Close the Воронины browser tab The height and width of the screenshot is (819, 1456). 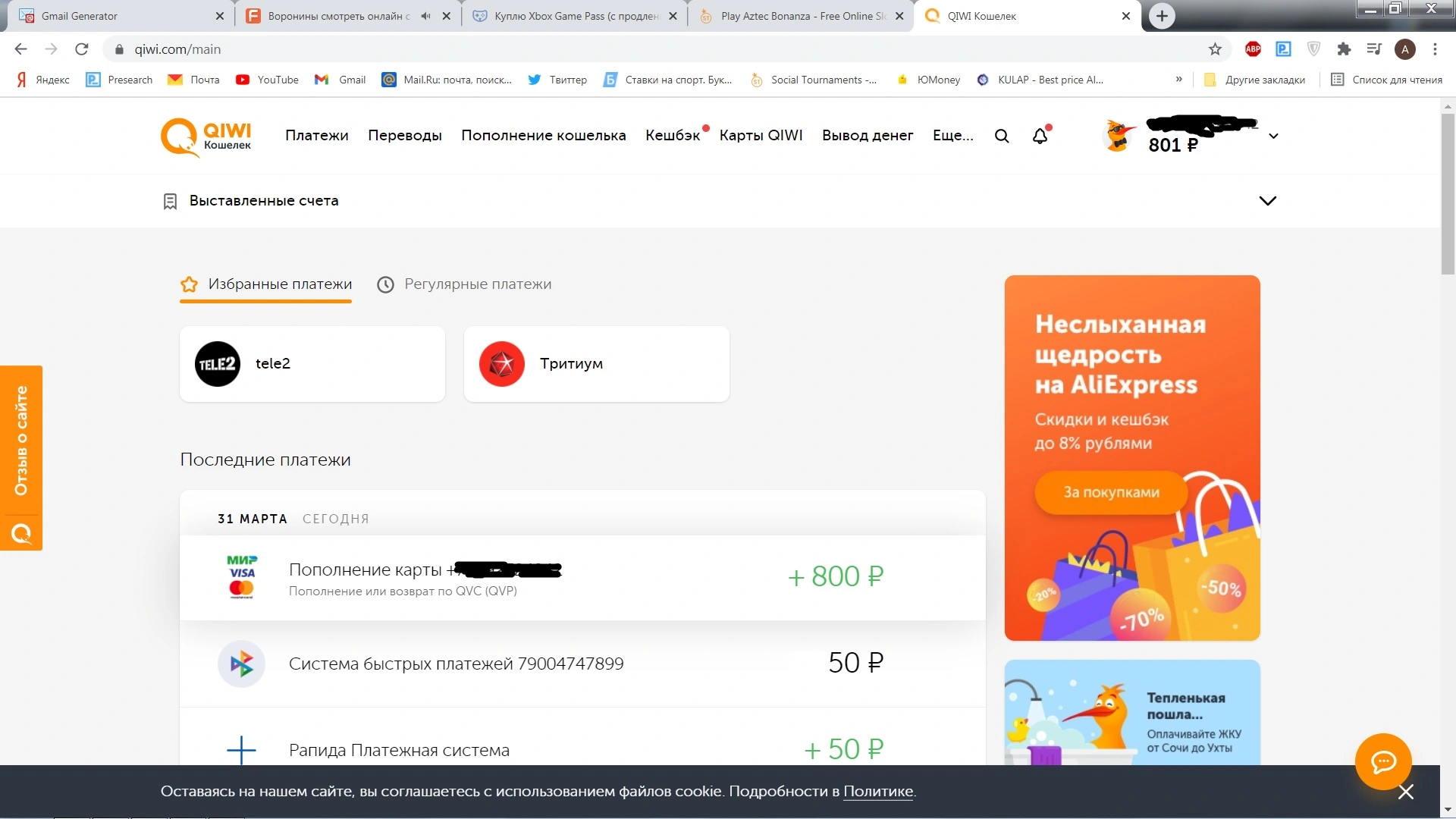pos(447,16)
